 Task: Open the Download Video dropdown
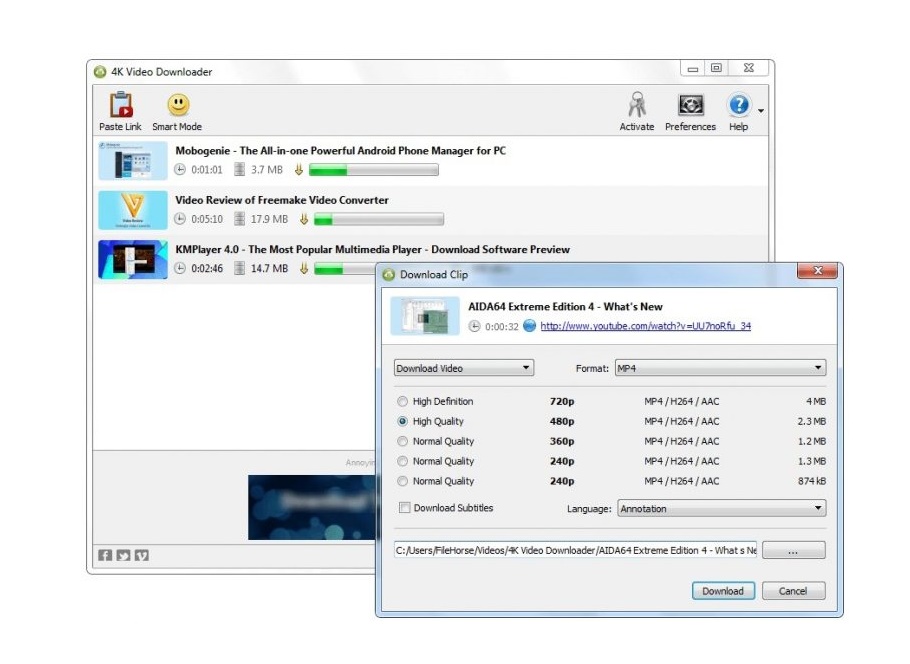464,368
